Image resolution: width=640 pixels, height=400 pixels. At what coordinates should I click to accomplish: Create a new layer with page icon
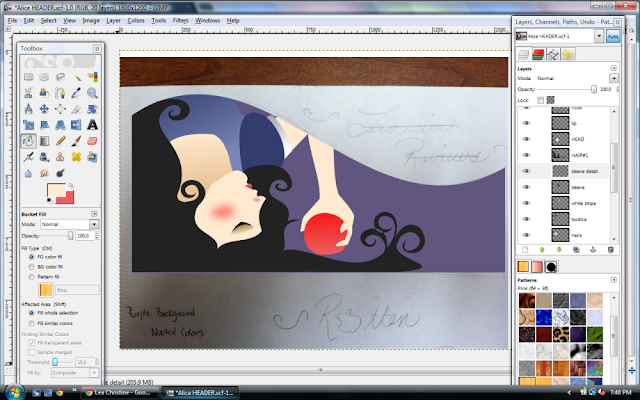click(x=525, y=249)
